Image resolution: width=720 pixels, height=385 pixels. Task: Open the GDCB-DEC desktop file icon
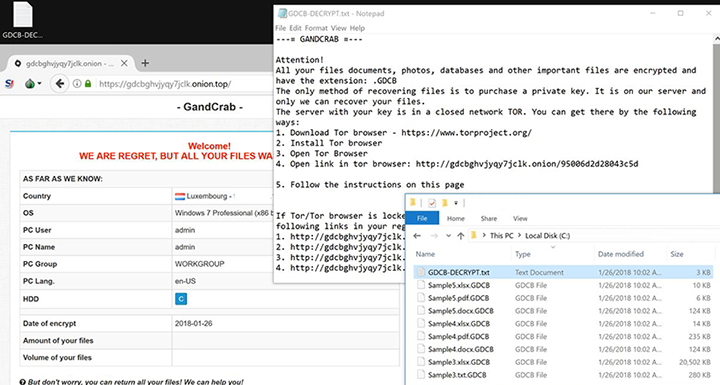click(22, 21)
